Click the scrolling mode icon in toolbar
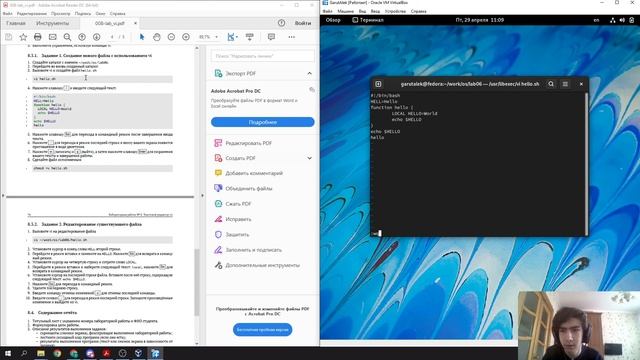The height and width of the screenshot is (360, 640). click(x=249, y=37)
